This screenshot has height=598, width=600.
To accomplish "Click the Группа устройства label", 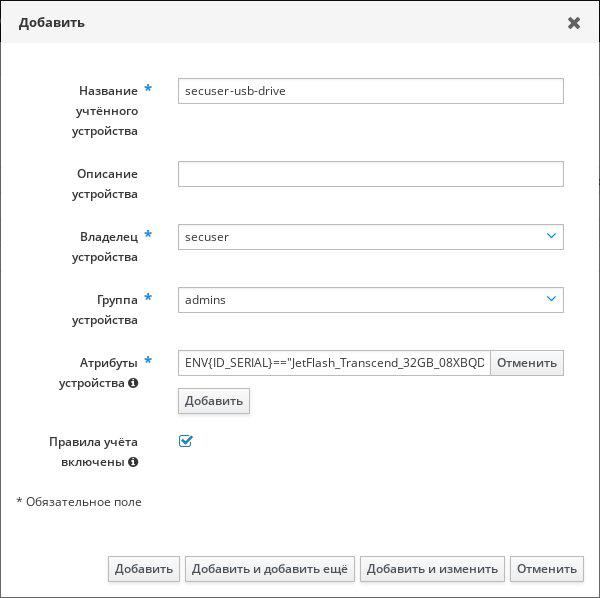I will coord(108,309).
